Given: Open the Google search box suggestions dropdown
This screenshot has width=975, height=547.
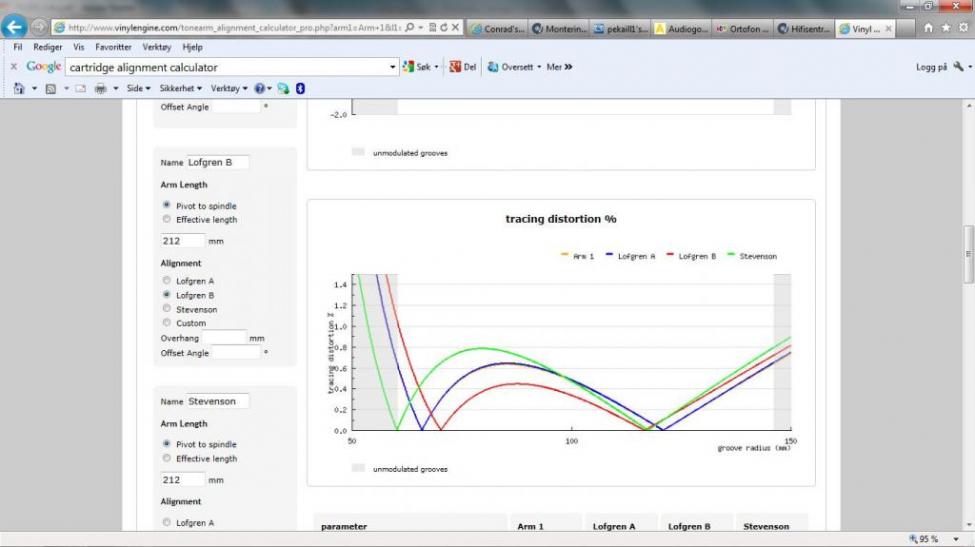Looking at the screenshot, I should (x=393, y=67).
